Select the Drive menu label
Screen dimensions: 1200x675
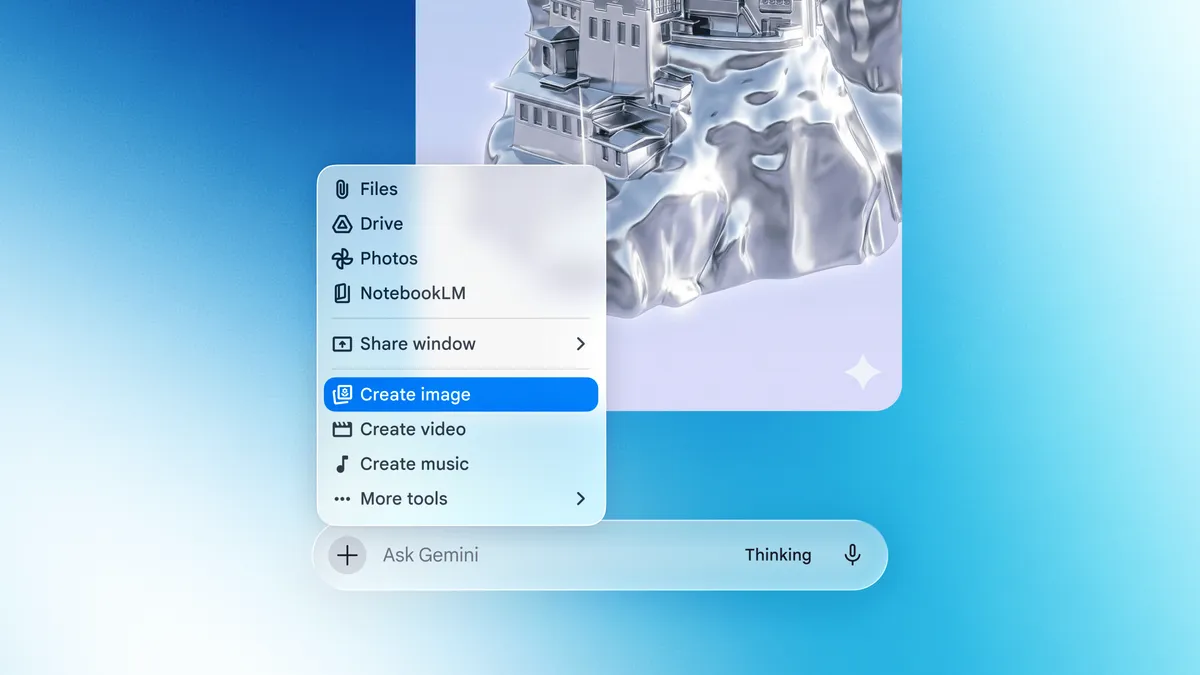point(382,224)
